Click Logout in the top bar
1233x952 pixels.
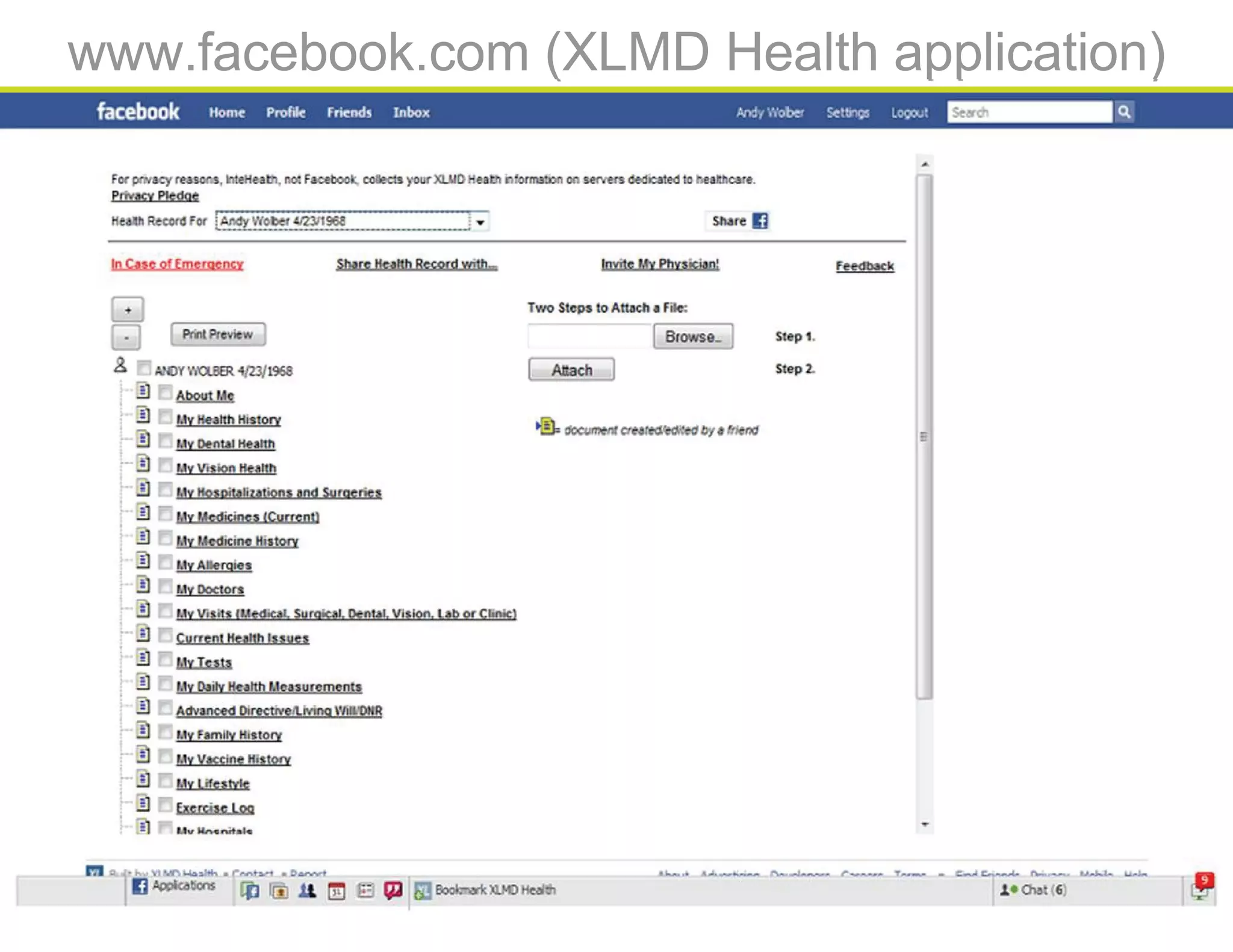pos(910,113)
